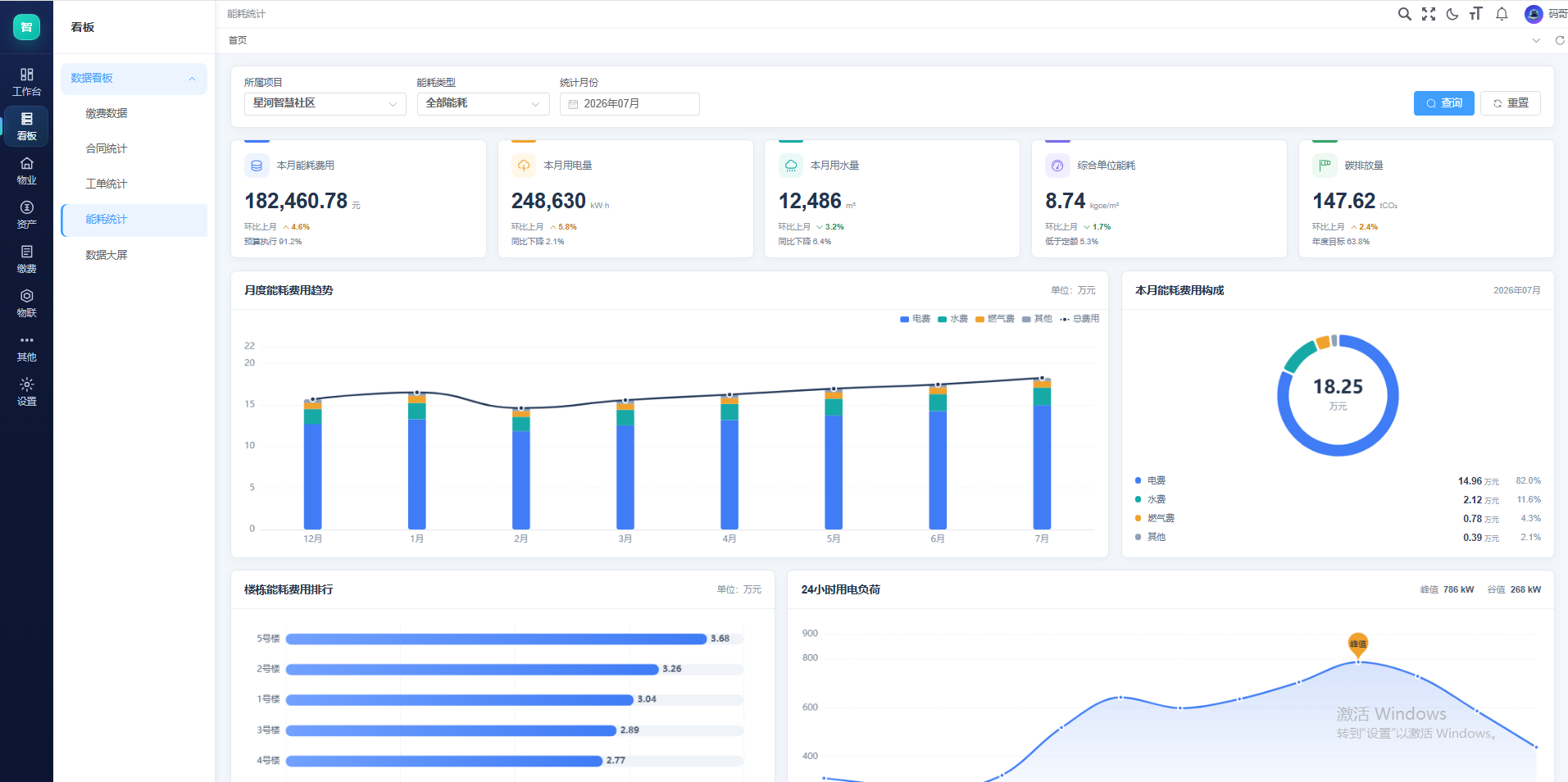The height and width of the screenshot is (782, 1568).
Task: Click the 5号楼 ranking bar
Action: coord(496,639)
